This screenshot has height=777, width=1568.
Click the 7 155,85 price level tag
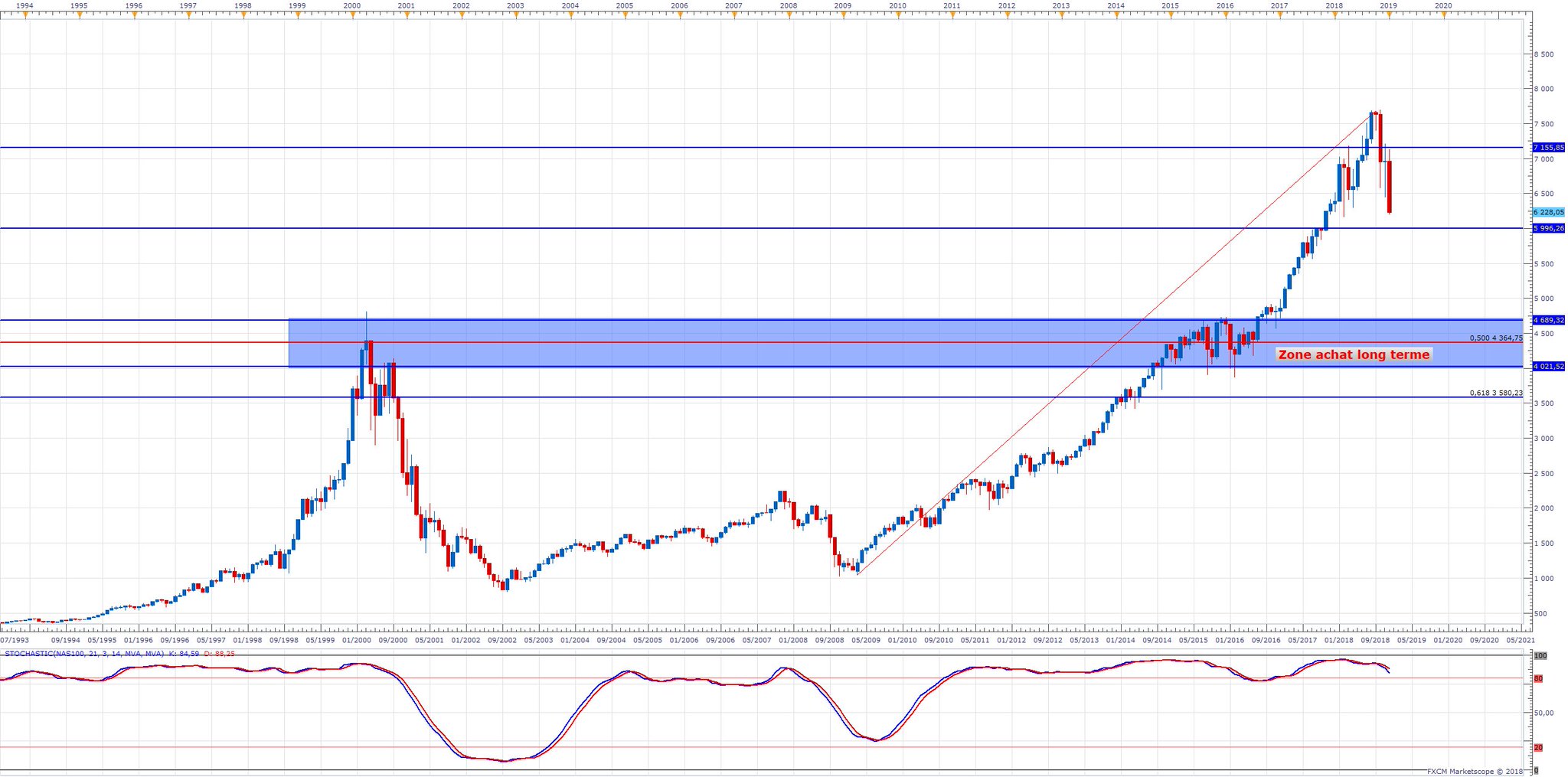point(1549,147)
